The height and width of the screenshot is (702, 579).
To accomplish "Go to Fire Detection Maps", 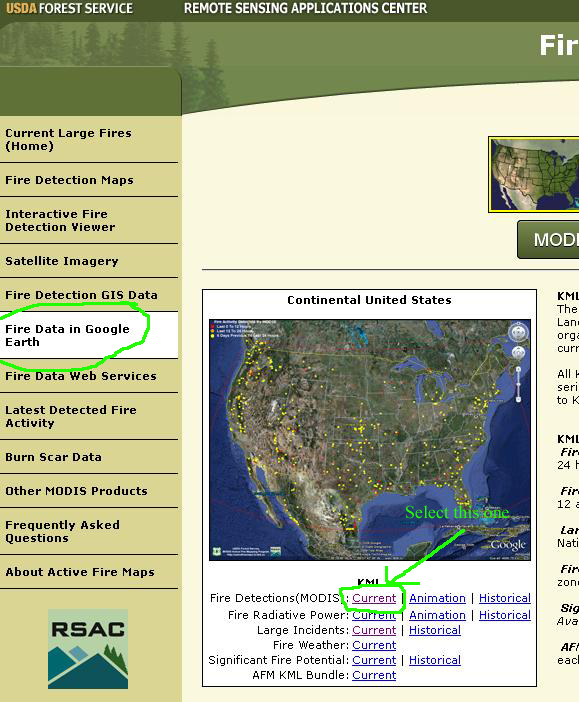I will (69, 180).
